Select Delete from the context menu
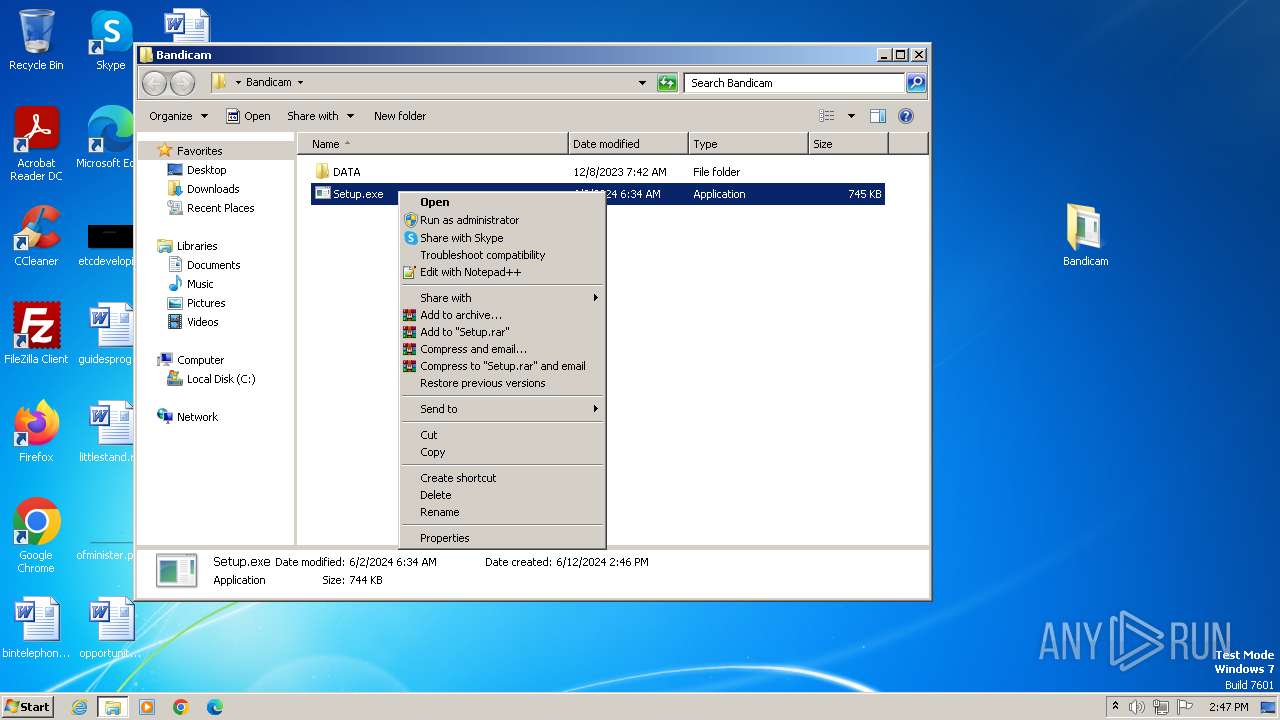The width and height of the screenshot is (1280, 720). pyautogui.click(x=502, y=495)
